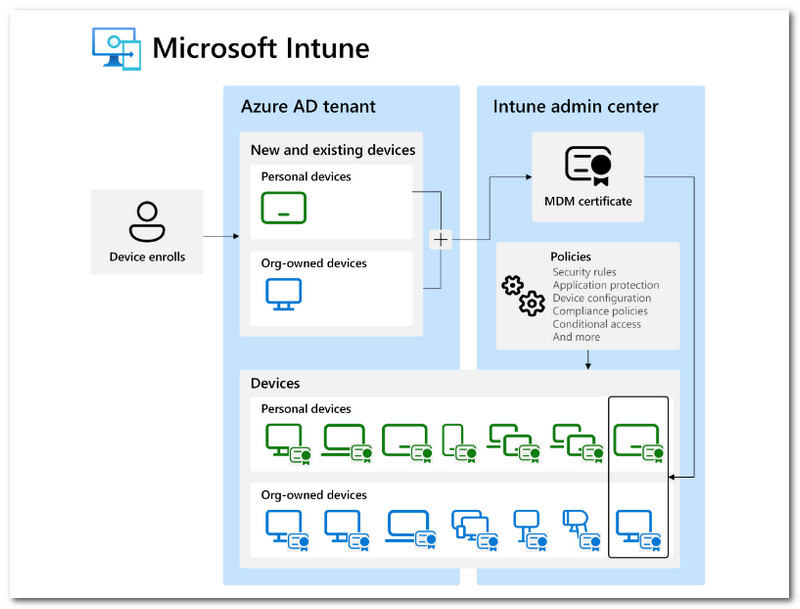Click the Device configuration policy text
Screen dimensions: 800x609
click(x=602, y=298)
